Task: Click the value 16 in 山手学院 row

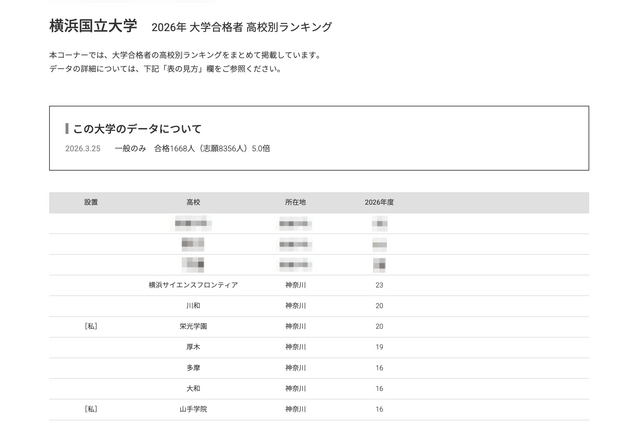Action: point(379,409)
